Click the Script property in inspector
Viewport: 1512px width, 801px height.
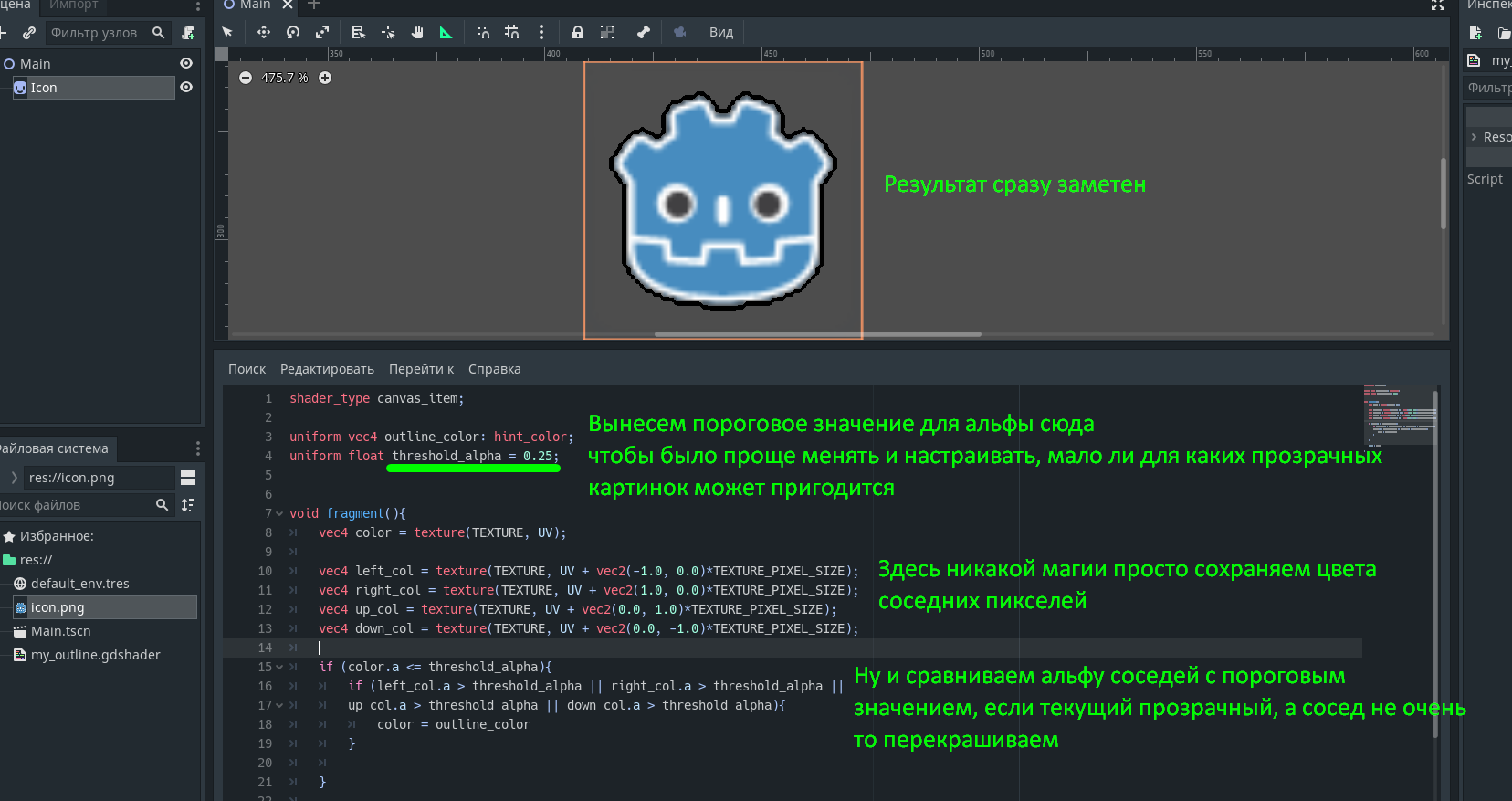[x=1485, y=179]
